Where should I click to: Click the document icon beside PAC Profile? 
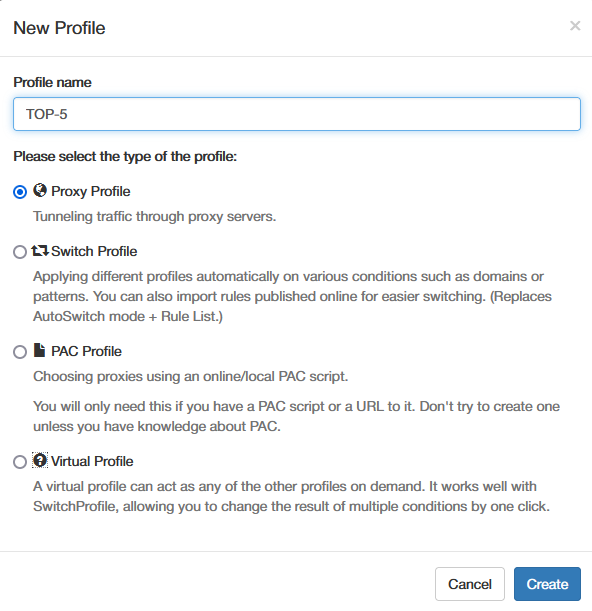[39, 350]
